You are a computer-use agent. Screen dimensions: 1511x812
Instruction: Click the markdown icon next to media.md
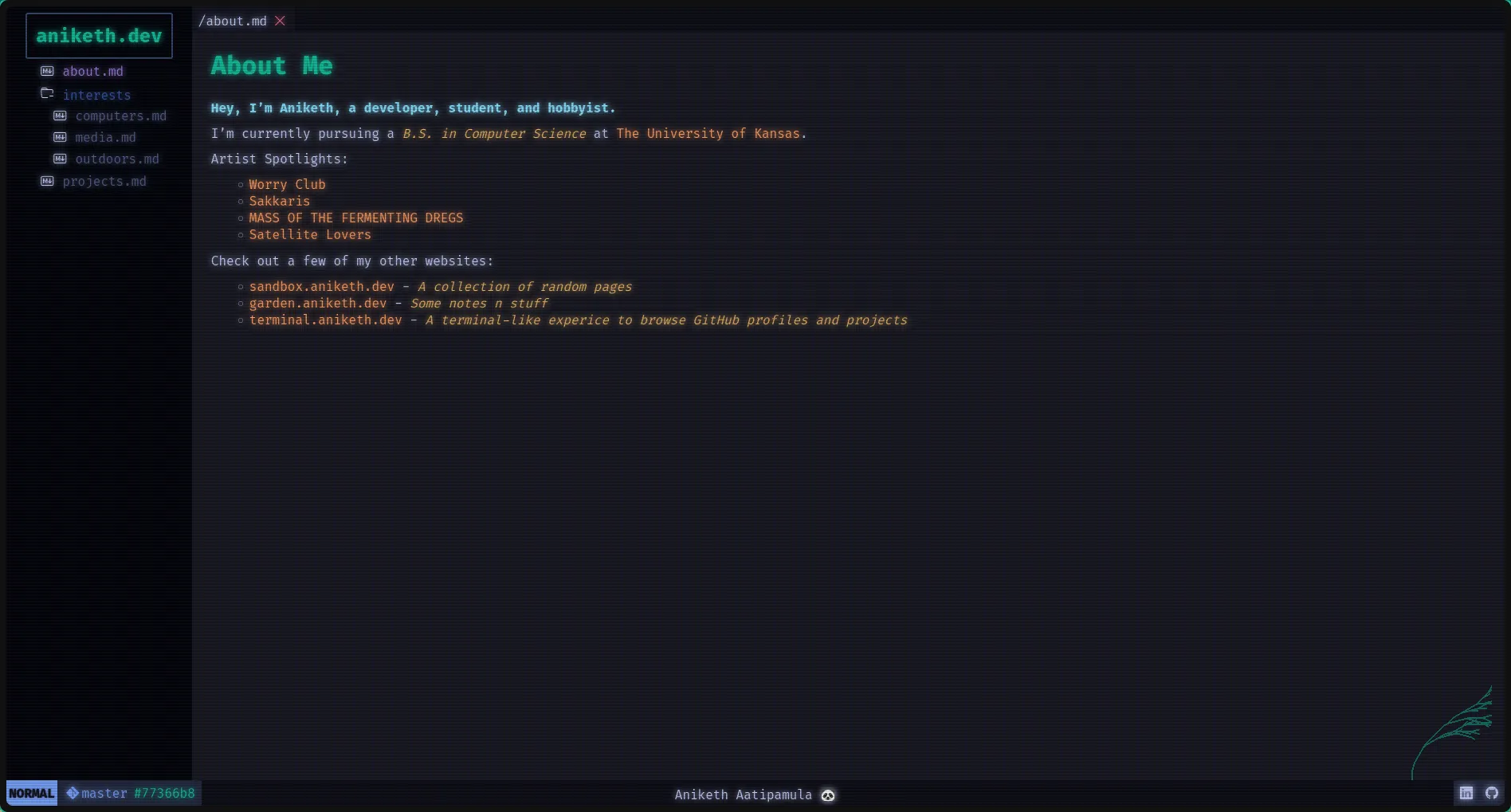pos(60,137)
